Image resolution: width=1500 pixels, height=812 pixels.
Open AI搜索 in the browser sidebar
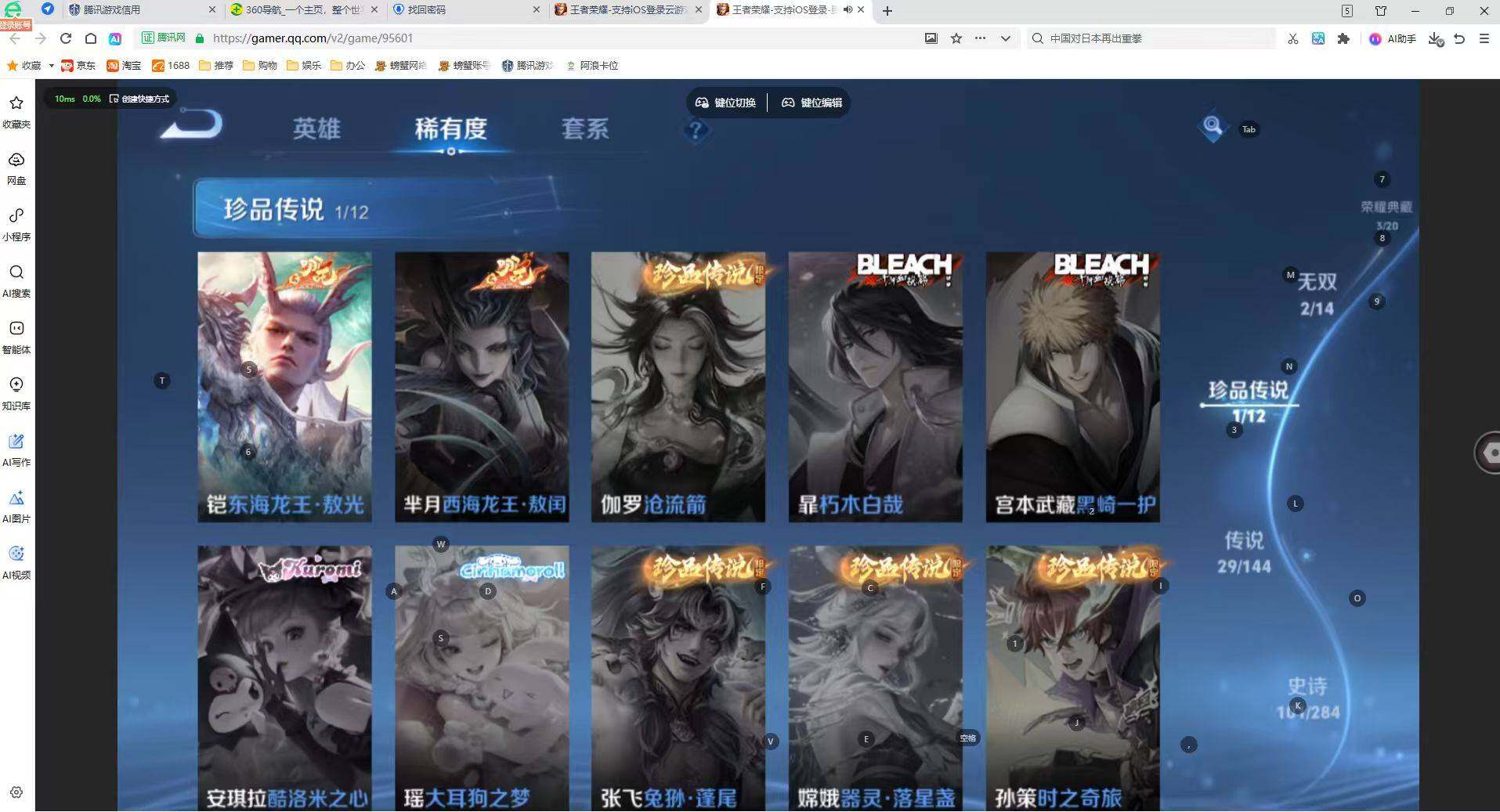tap(16, 281)
